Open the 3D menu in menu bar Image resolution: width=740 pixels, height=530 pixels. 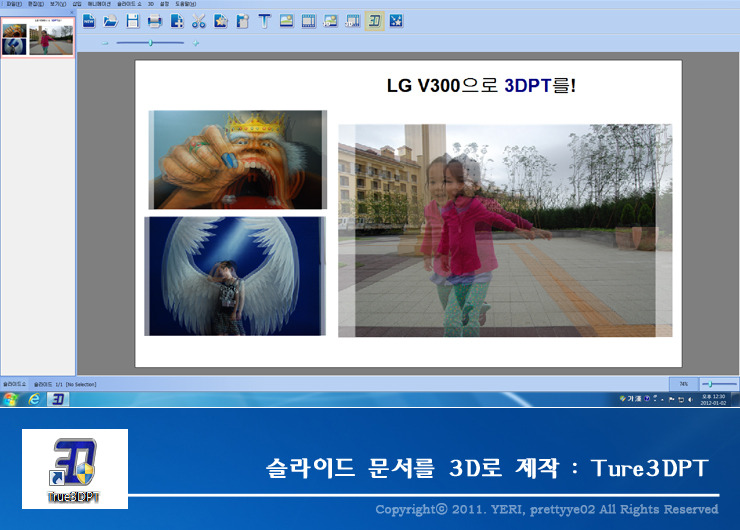[151, 4]
